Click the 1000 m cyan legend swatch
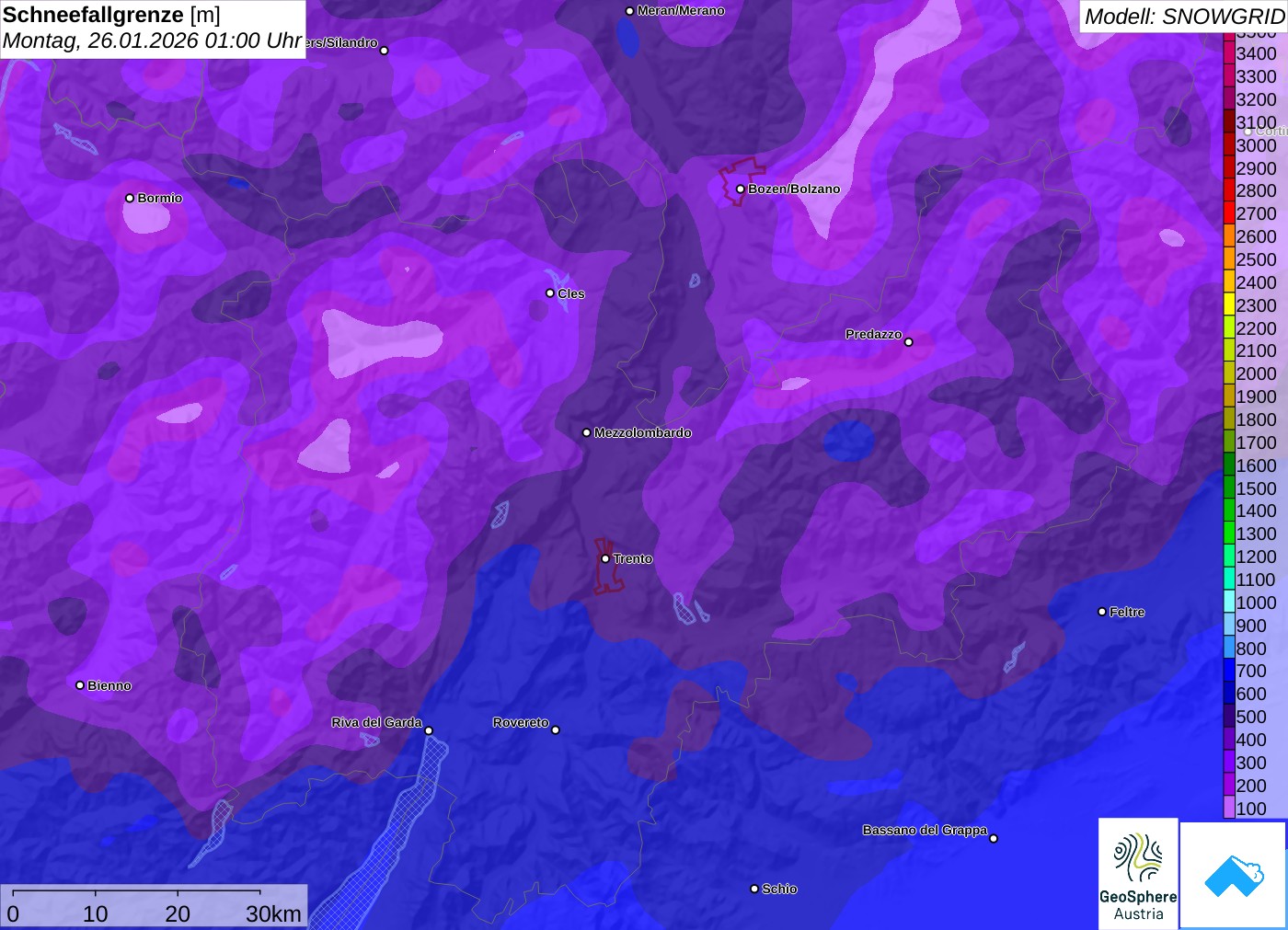1288x930 pixels. pyautogui.click(x=1229, y=603)
